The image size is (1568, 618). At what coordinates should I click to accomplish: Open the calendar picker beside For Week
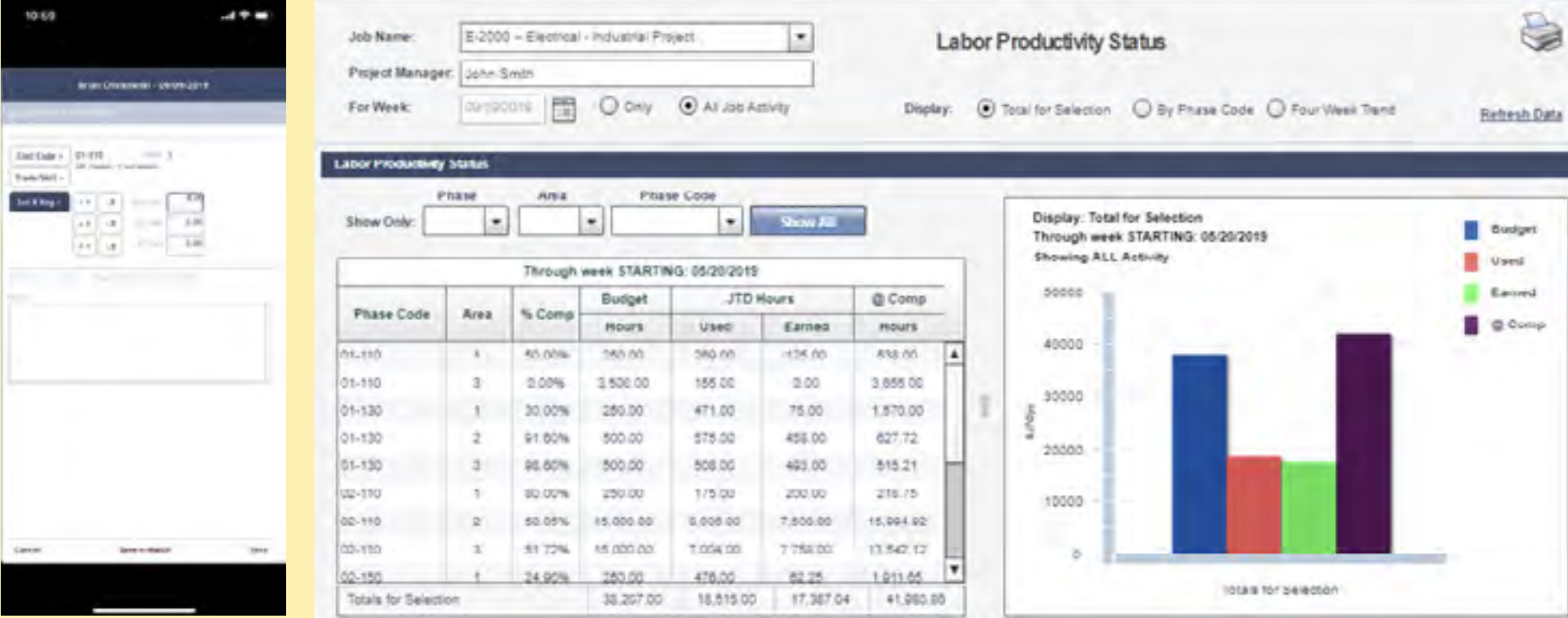click(x=564, y=108)
